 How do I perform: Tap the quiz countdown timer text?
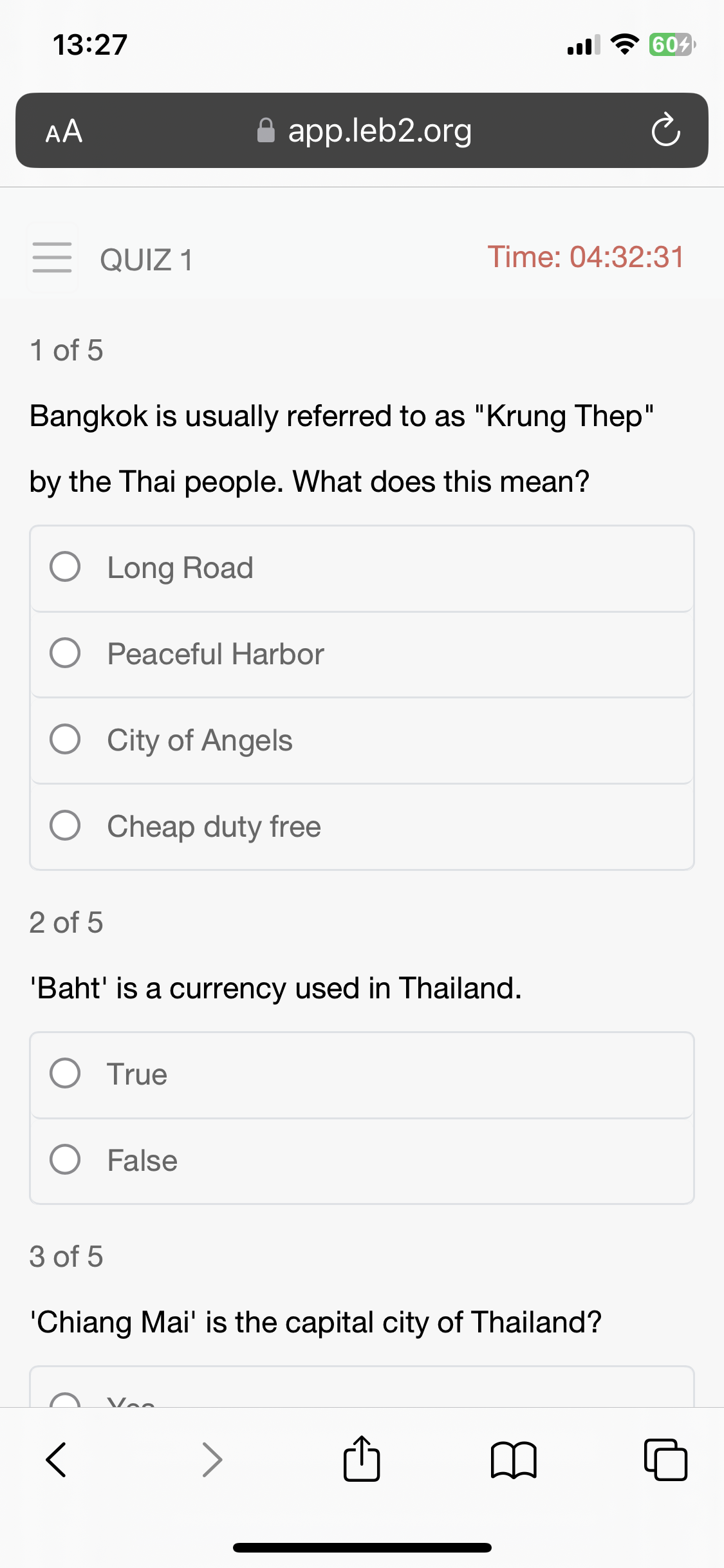pos(586,257)
